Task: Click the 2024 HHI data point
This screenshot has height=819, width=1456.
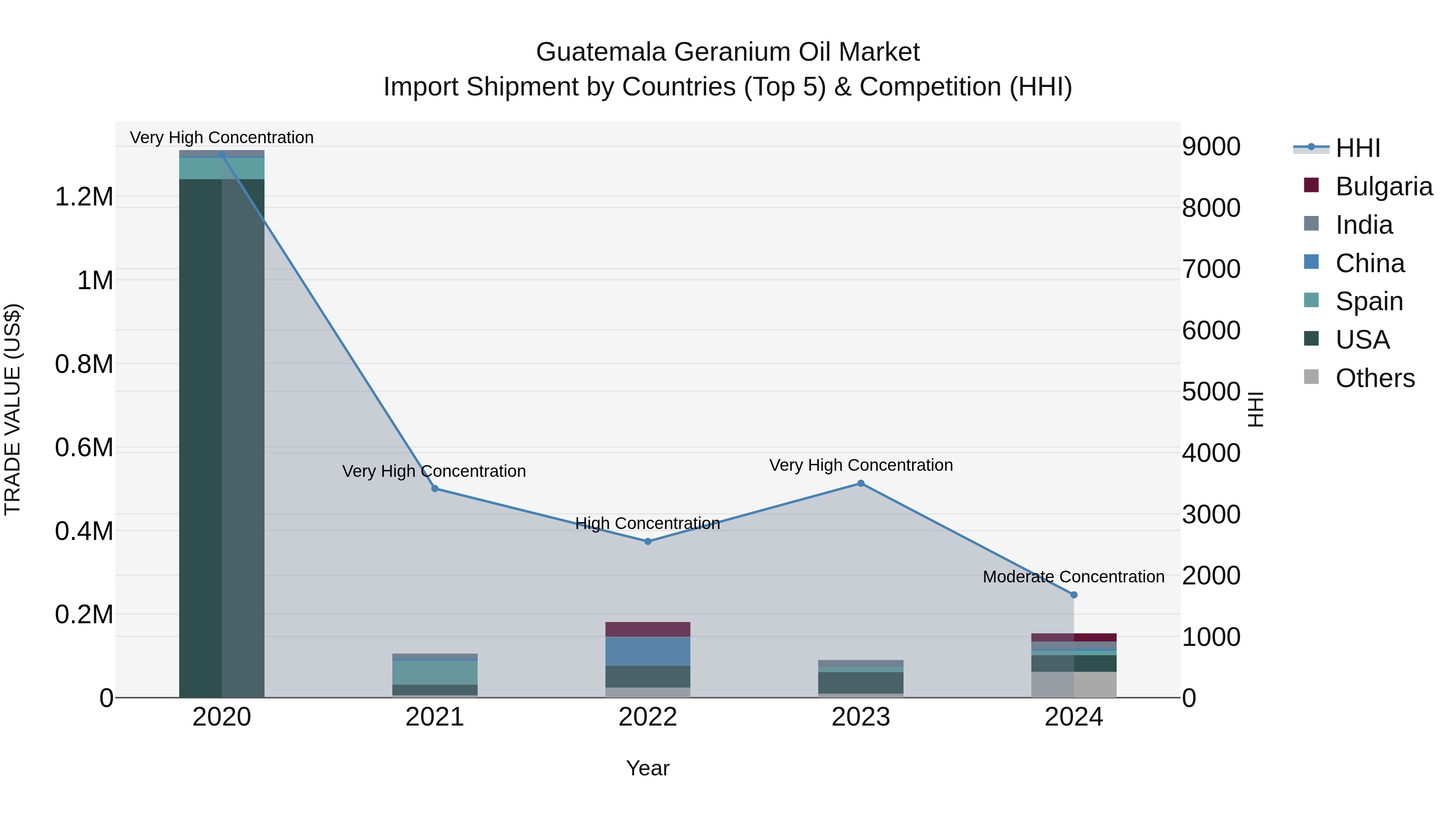Action: click(x=1074, y=595)
